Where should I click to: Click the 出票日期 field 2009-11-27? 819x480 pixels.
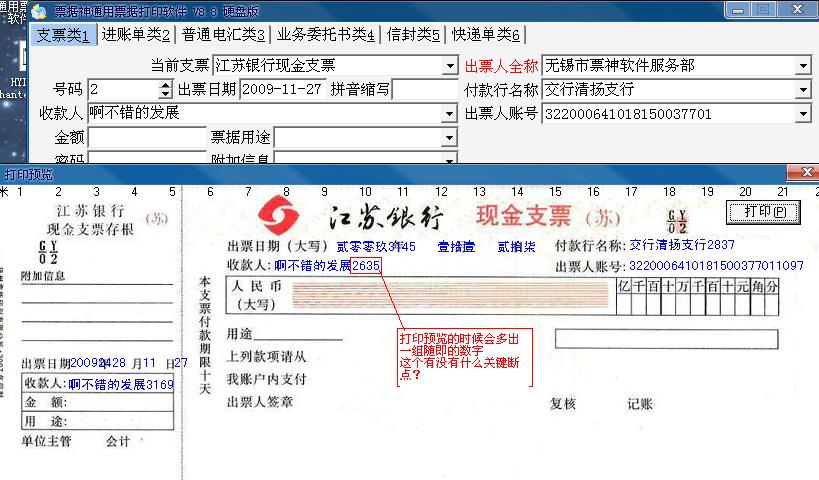pos(283,89)
